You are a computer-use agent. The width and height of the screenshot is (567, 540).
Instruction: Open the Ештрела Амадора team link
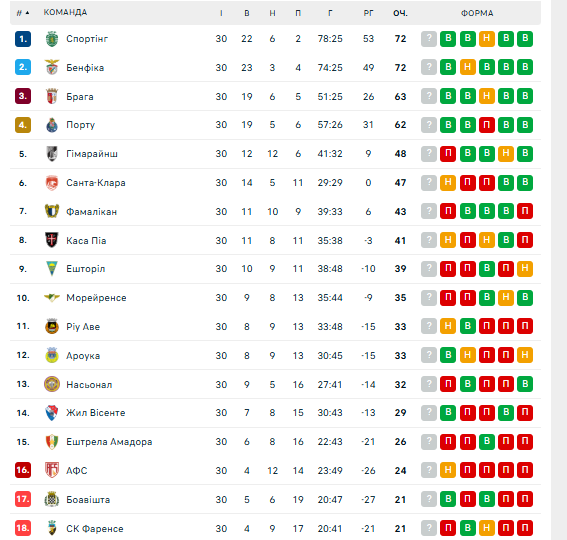pyautogui.click(x=109, y=442)
